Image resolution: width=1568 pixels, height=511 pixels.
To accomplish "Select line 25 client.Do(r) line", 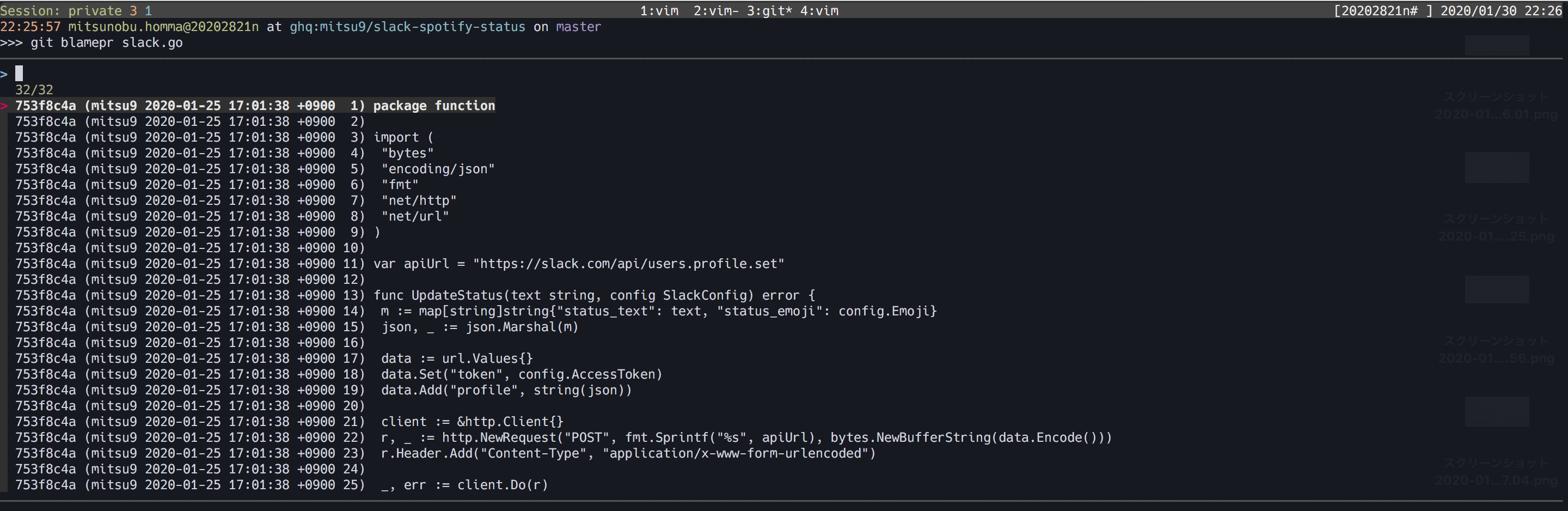I will [x=281, y=485].
